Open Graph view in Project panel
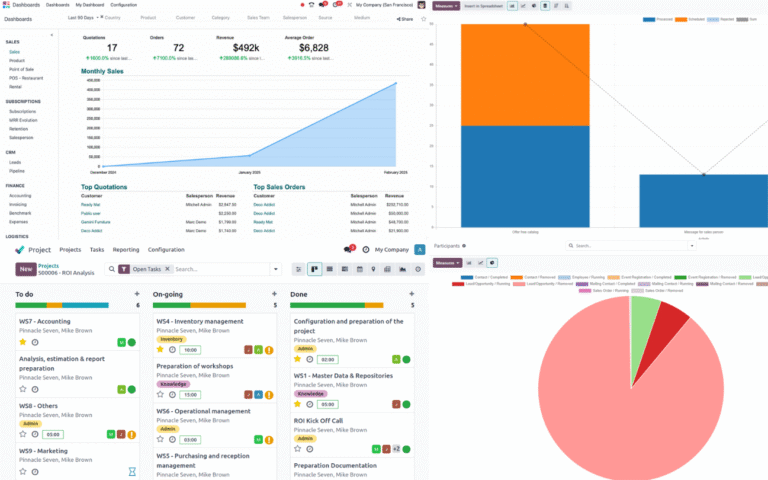Image resolution: width=768 pixels, height=480 pixels. (x=403, y=269)
